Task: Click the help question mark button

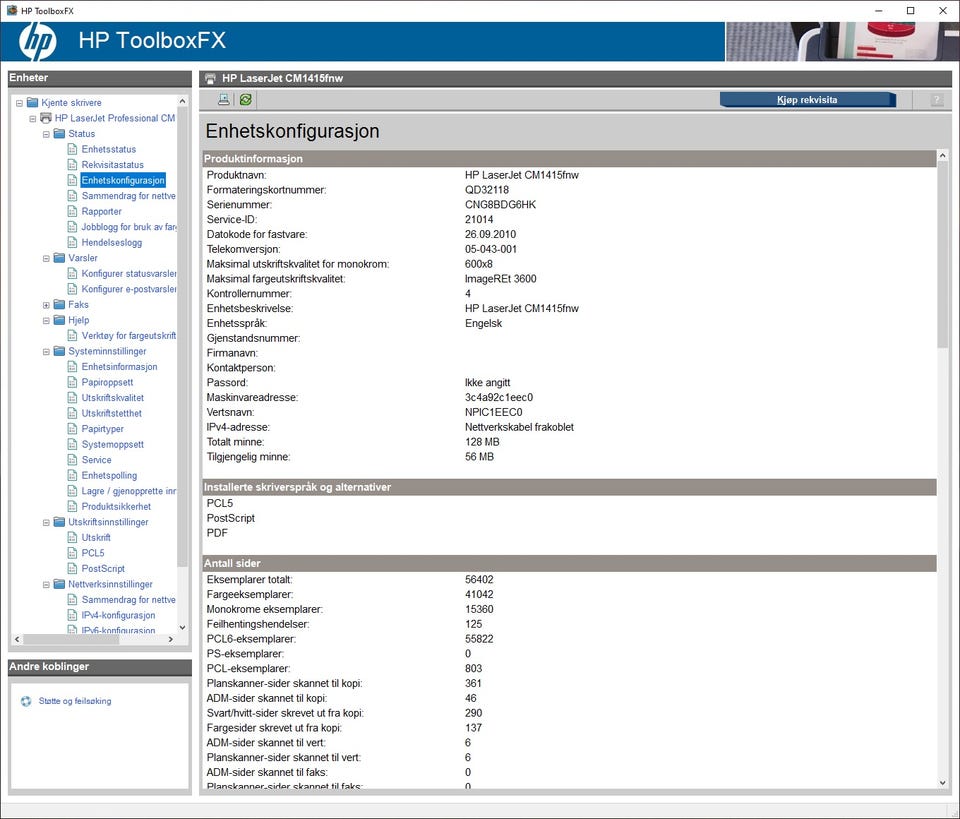Action: pyautogui.click(x=936, y=100)
